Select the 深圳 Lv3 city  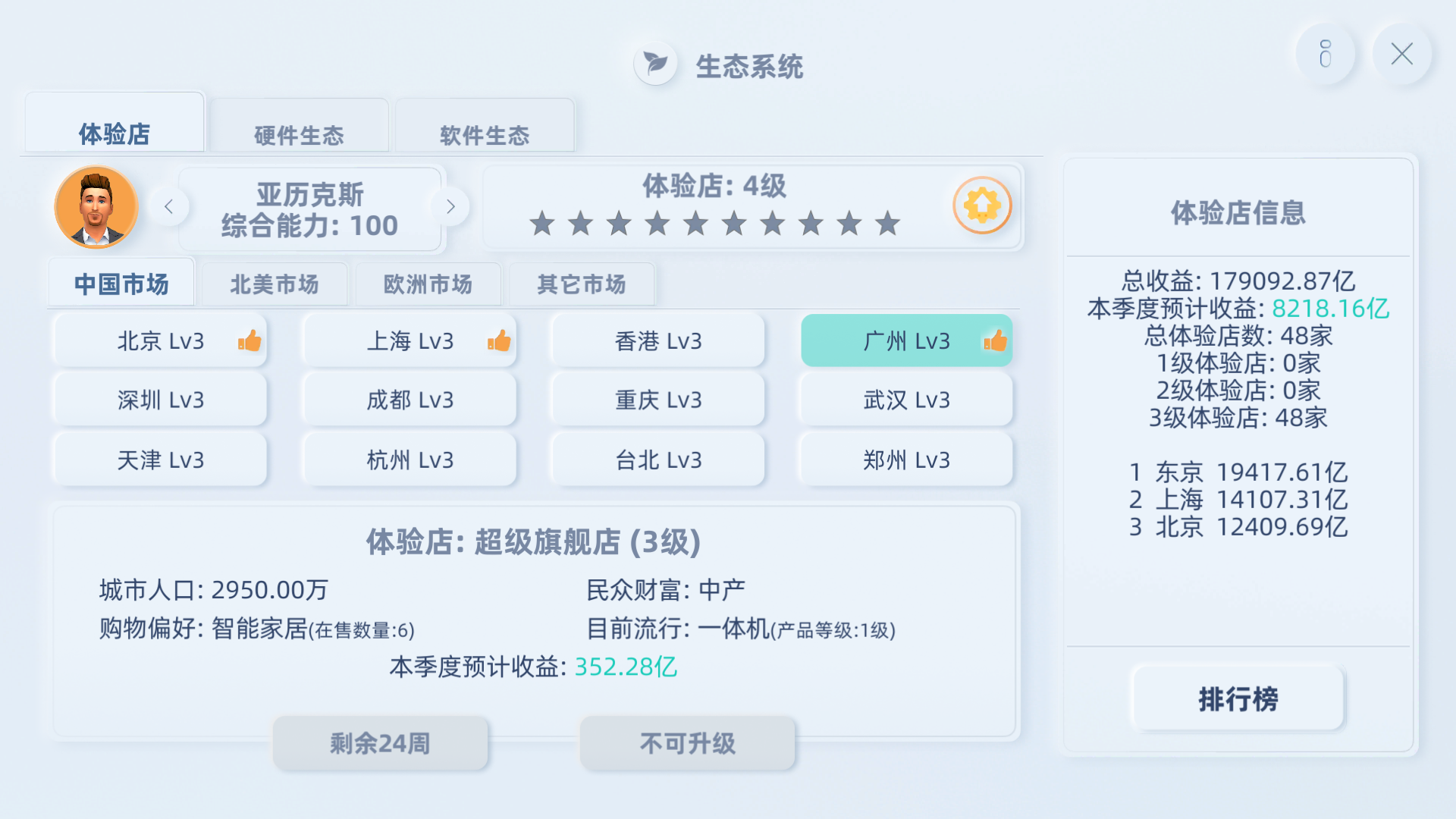click(x=160, y=400)
